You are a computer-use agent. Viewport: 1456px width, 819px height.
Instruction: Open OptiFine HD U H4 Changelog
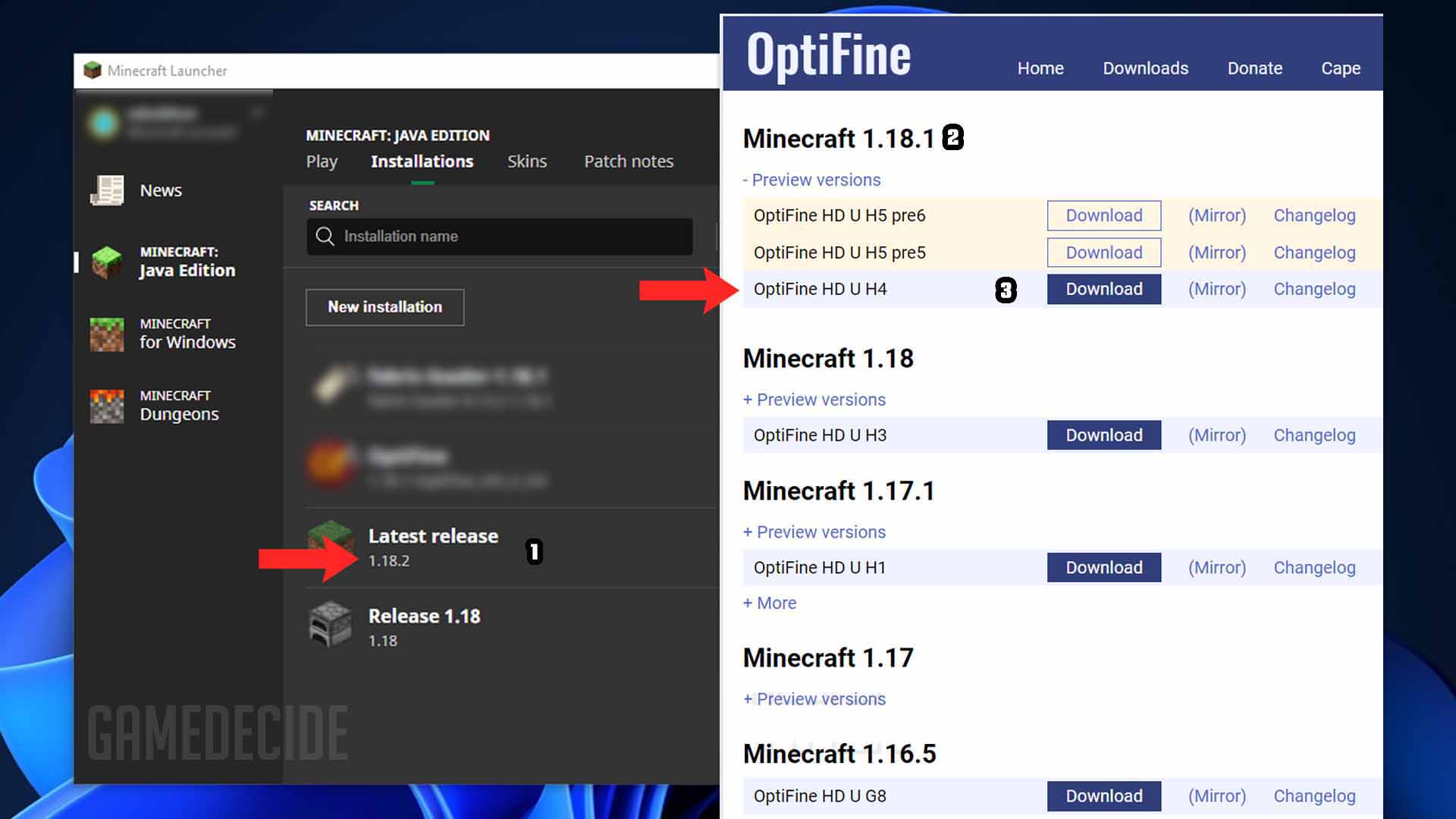pyautogui.click(x=1313, y=289)
